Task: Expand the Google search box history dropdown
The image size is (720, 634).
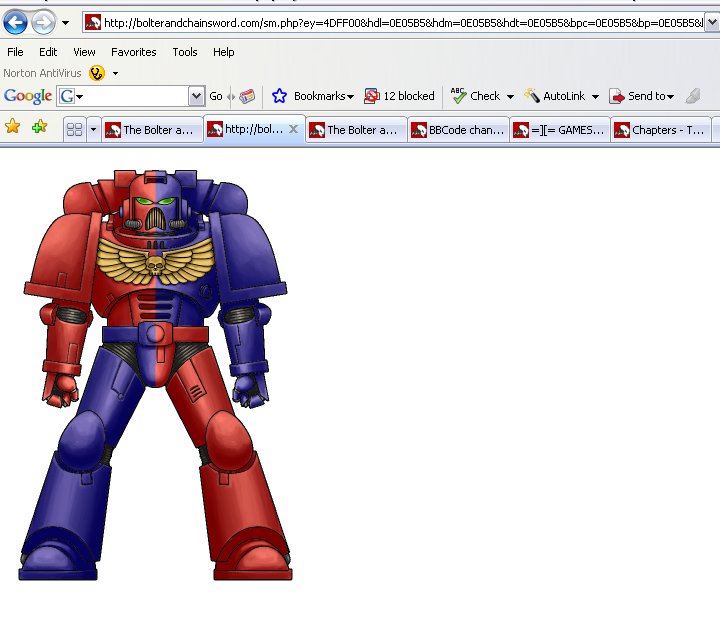Action: pyautogui.click(x=197, y=96)
